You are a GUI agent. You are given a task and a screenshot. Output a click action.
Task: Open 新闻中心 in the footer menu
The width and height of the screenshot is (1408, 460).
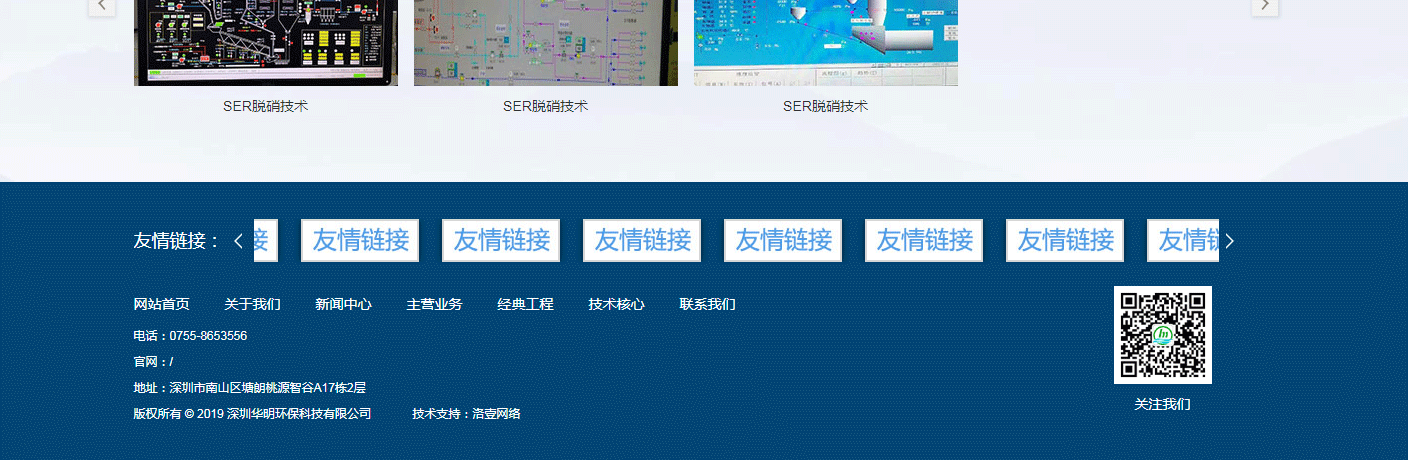(343, 304)
